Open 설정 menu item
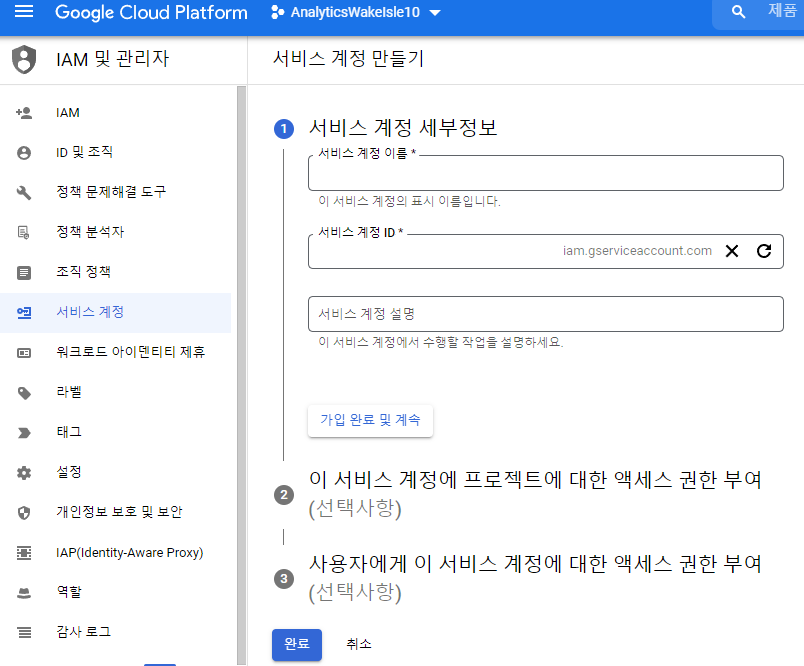This screenshot has height=666, width=804. [x=69, y=472]
